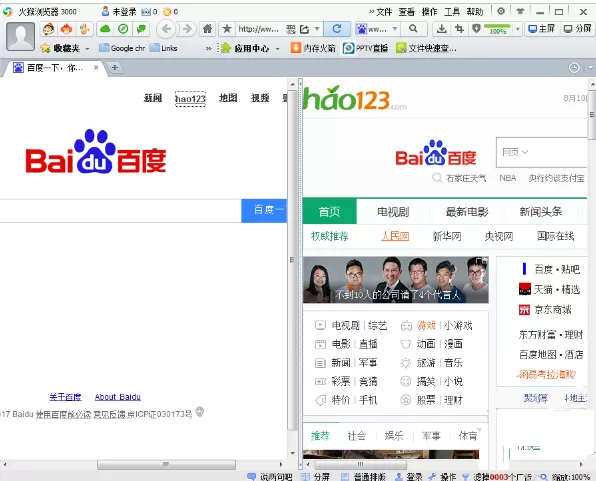This screenshot has height=481, width=596.
Task: Open the 关于百度 link
Action: pos(65,397)
